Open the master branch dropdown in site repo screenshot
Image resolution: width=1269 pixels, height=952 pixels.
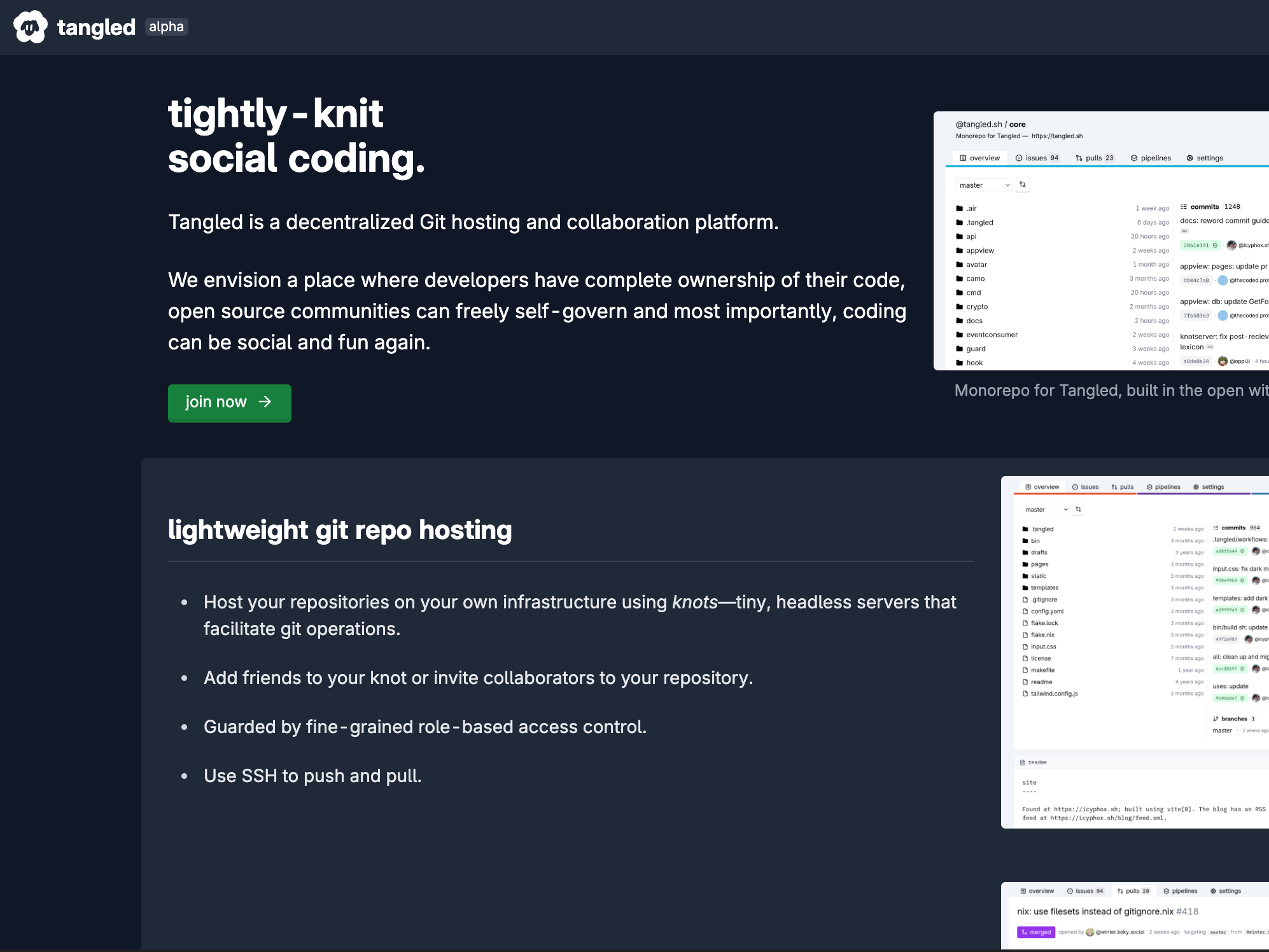[x=1047, y=510]
